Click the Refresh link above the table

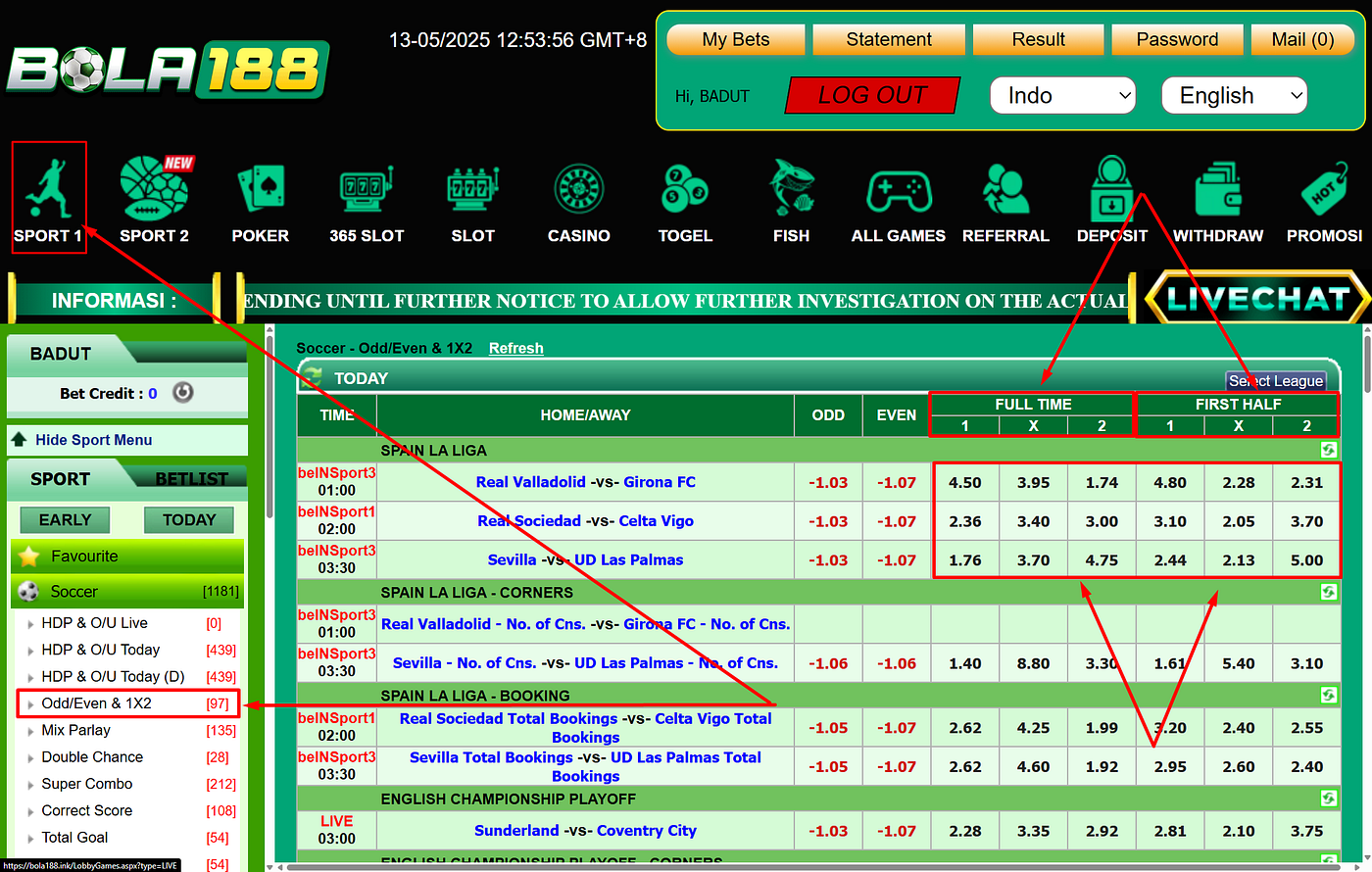coord(516,348)
